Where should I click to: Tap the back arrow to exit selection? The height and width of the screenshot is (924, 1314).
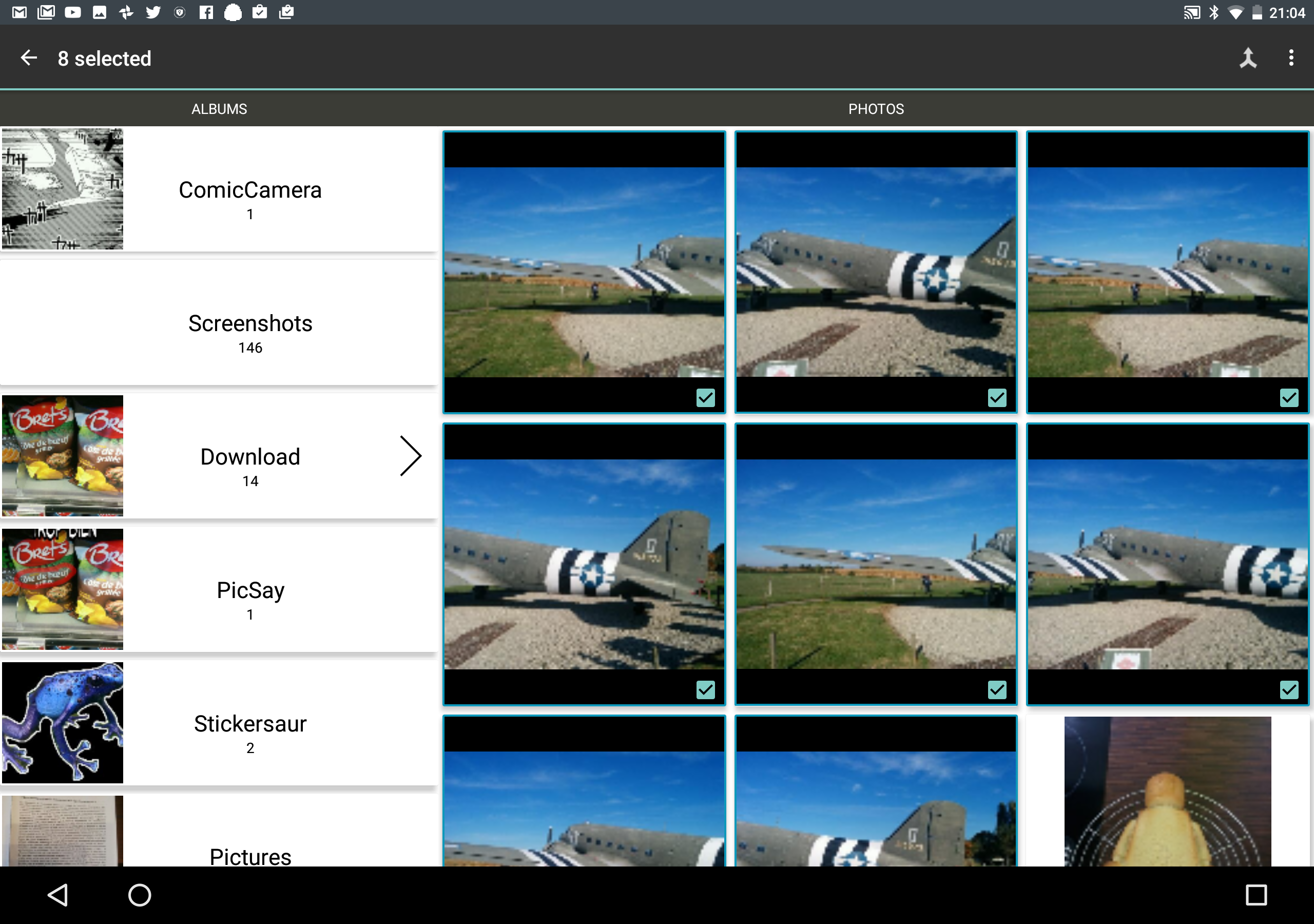tap(29, 58)
